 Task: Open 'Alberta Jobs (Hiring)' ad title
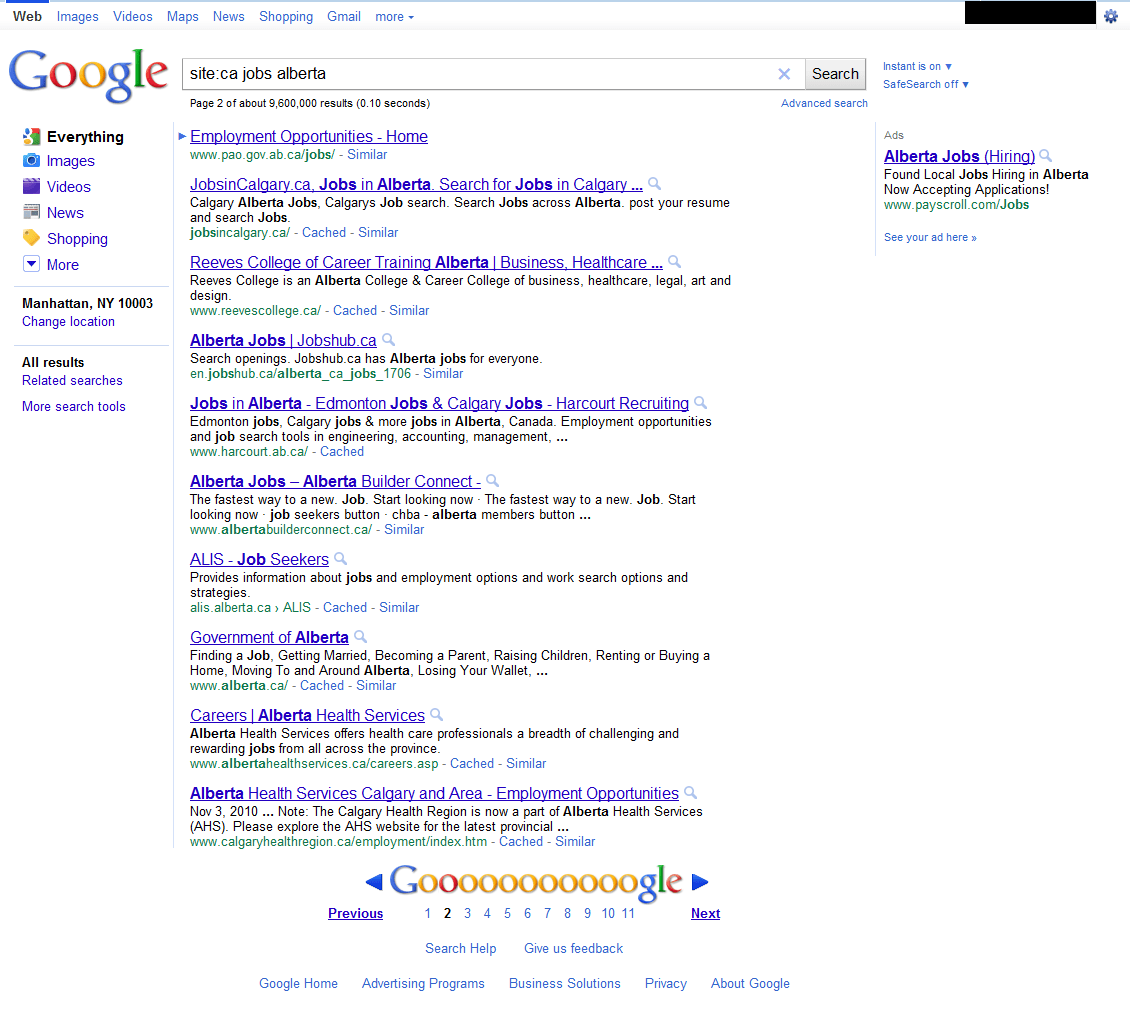pos(959,156)
